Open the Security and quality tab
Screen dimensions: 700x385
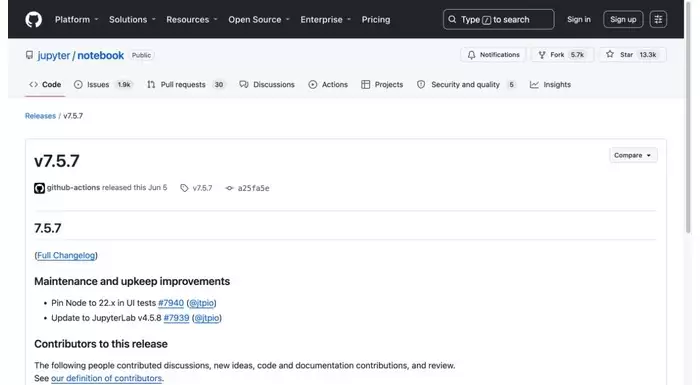click(466, 84)
